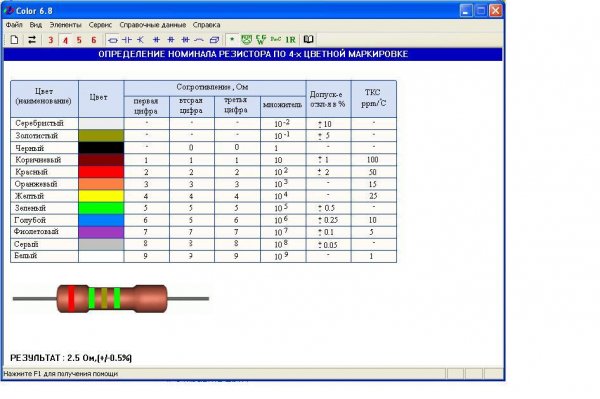Choose the inductor coil symbol icon
600x399 pixels.
click(x=199, y=40)
